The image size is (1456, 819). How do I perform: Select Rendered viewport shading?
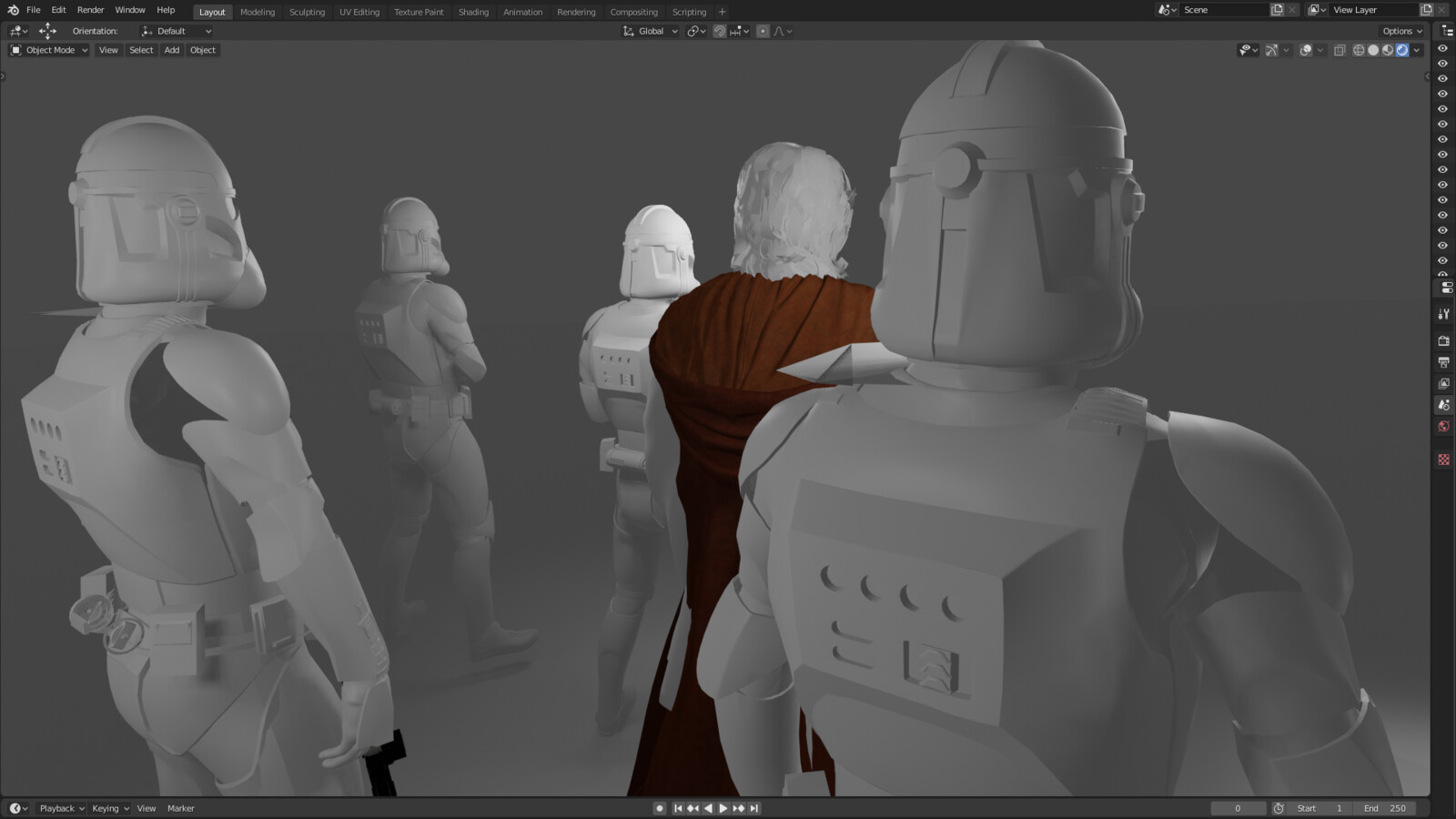coord(1402,50)
